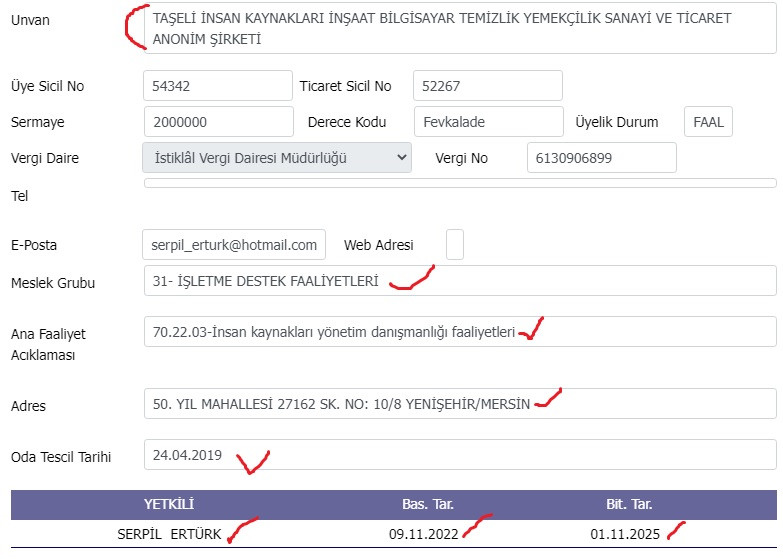This screenshot has width=783, height=559.
Task: Click the Sermaye label
Action: point(37,122)
